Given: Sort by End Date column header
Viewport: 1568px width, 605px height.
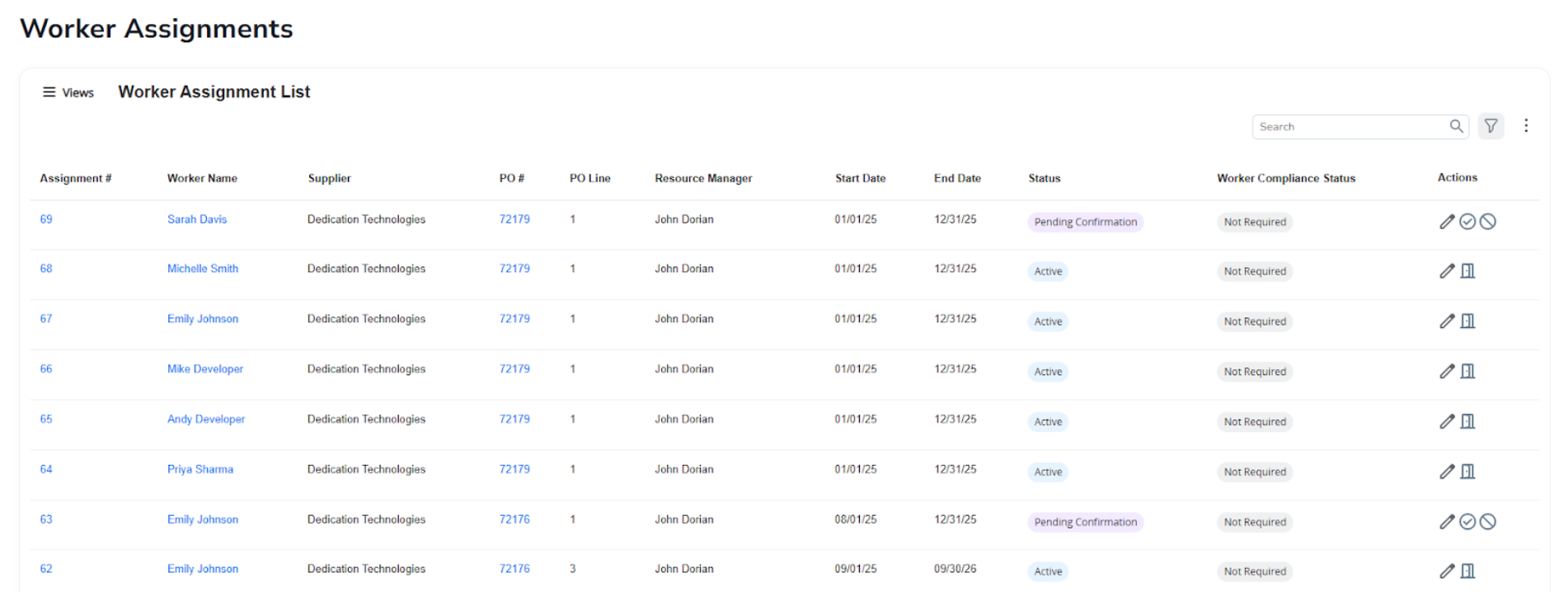Looking at the screenshot, I should coord(957,179).
